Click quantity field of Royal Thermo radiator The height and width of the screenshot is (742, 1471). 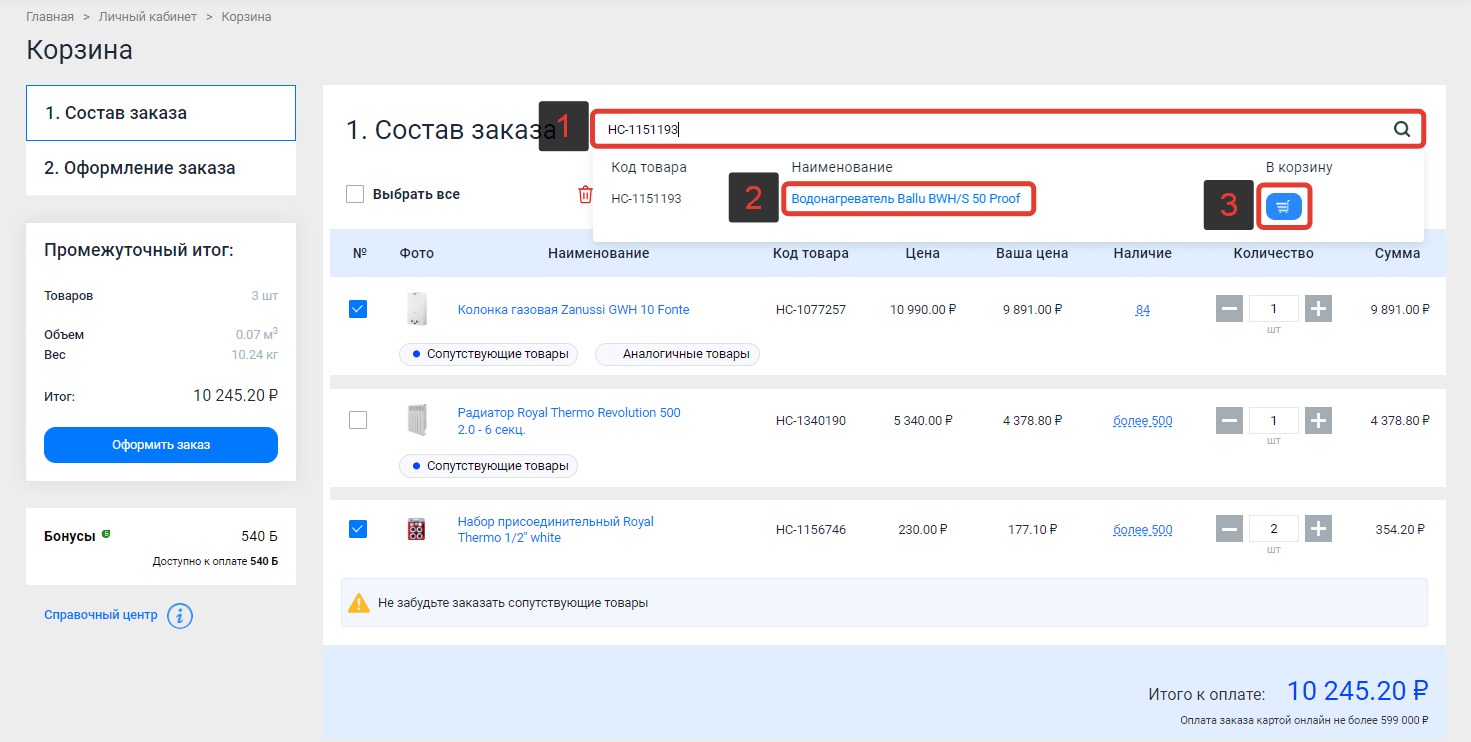[x=1273, y=420]
